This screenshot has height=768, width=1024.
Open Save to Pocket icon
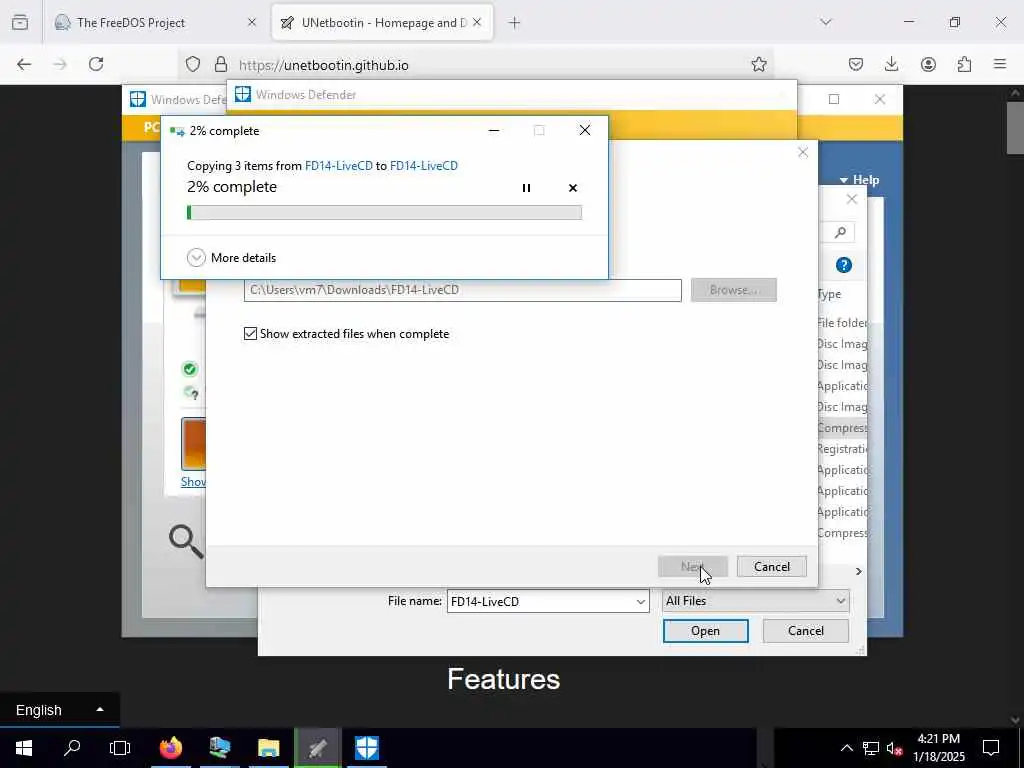[x=856, y=64]
